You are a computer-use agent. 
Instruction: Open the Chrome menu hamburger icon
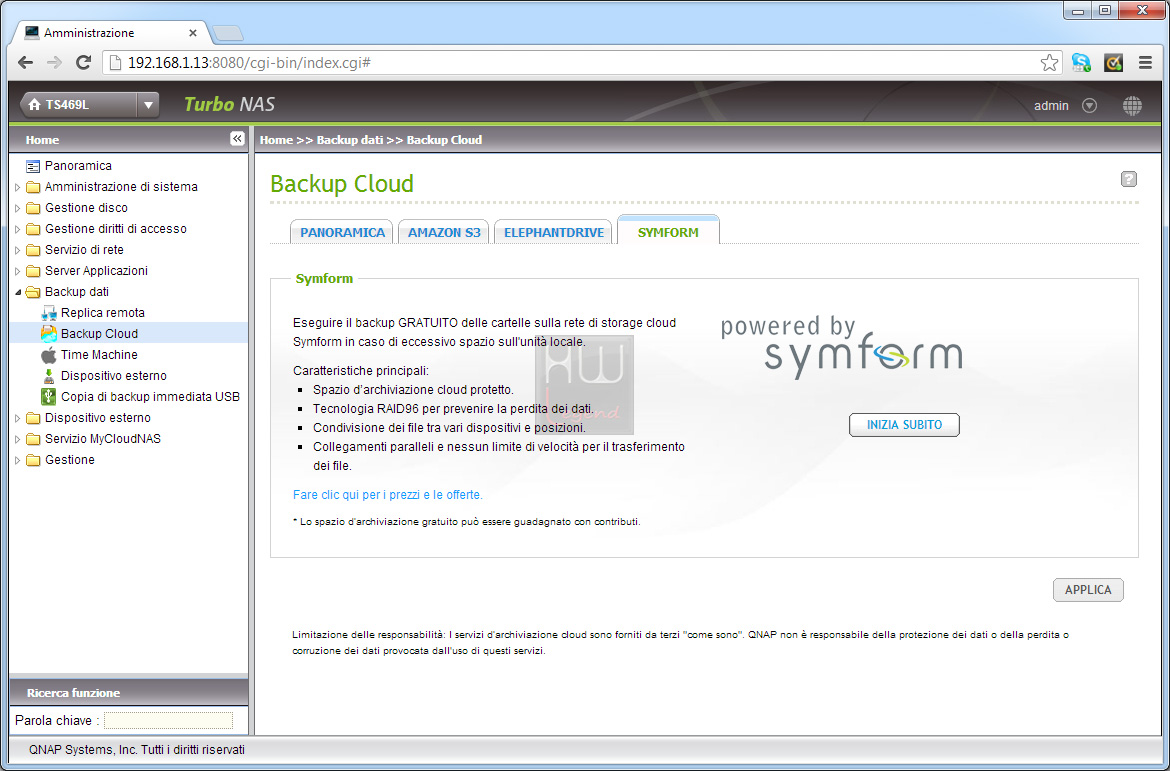(1145, 63)
